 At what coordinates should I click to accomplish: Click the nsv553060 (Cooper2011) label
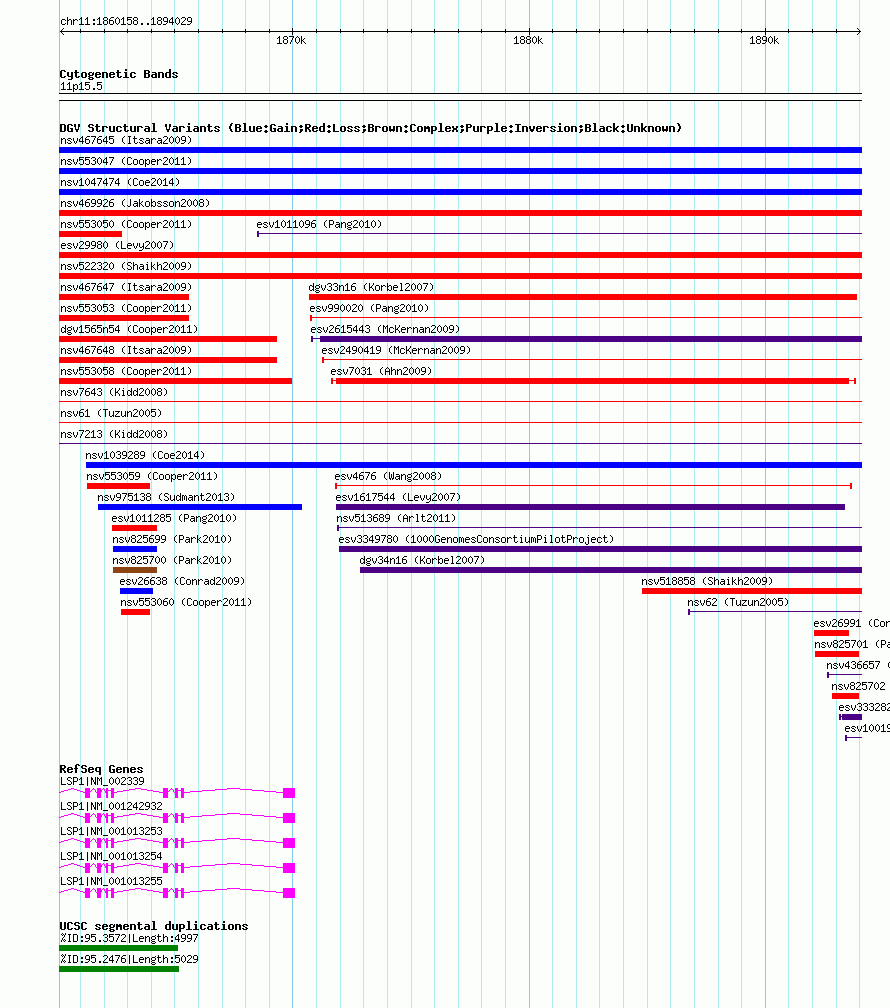186,602
